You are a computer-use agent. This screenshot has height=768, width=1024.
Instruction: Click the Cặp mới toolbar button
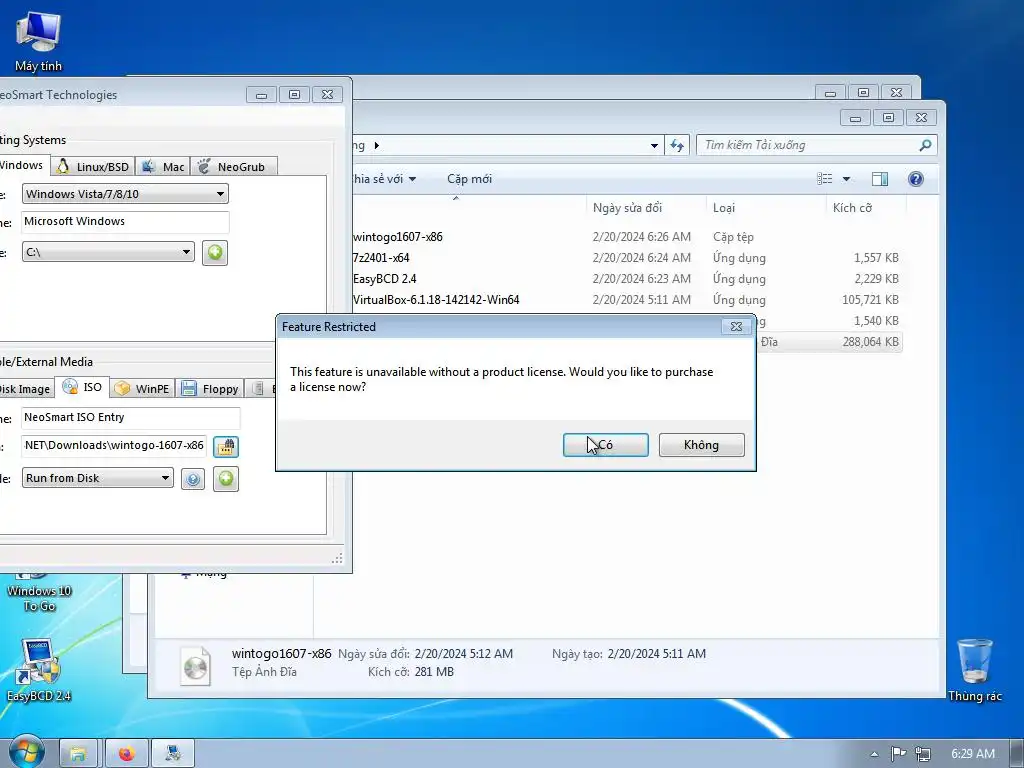(x=469, y=179)
